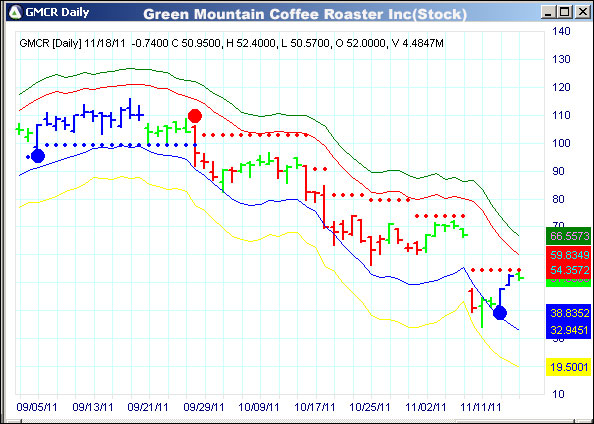Click the GMCR Daily window title text
Screen dimensions: 594x424
(57, 13)
